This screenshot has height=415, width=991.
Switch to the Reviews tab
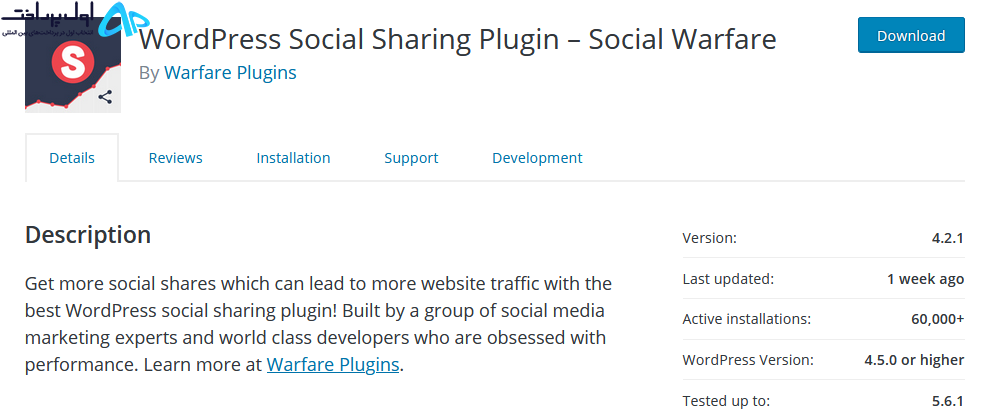tap(175, 158)
